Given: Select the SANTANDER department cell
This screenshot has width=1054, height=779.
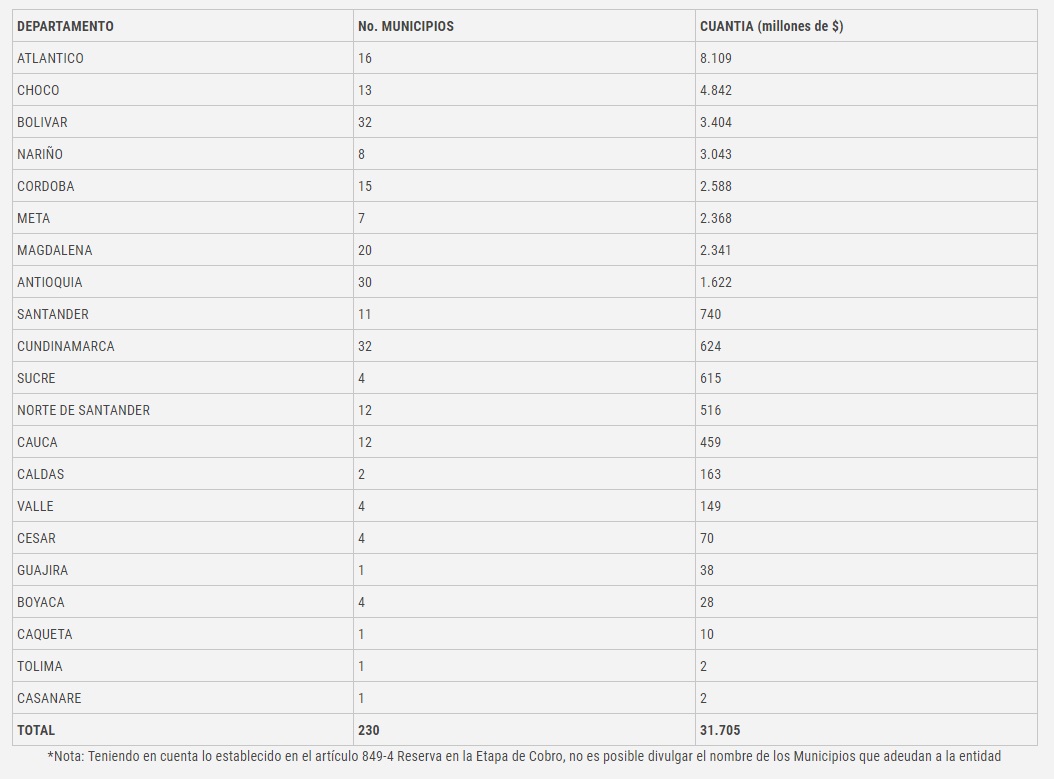Looking at the screenshot, I should click(53, 314).
